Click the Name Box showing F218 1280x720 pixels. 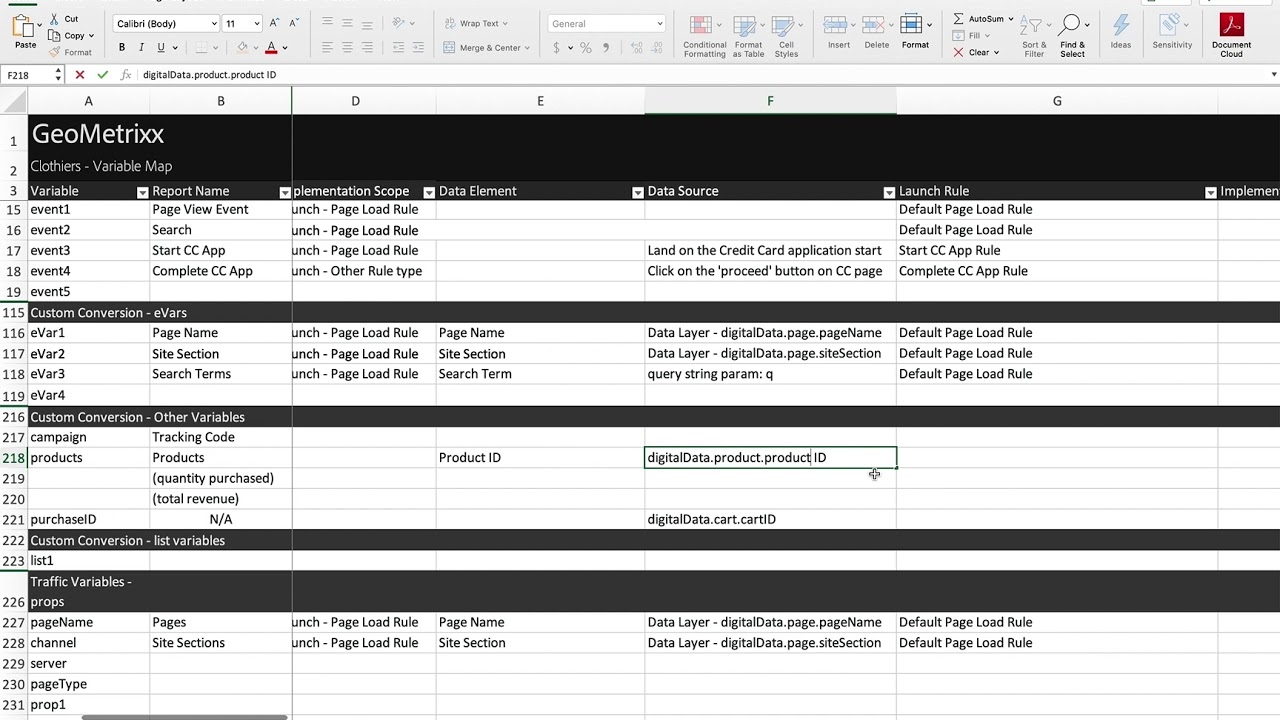pos(30,75)
